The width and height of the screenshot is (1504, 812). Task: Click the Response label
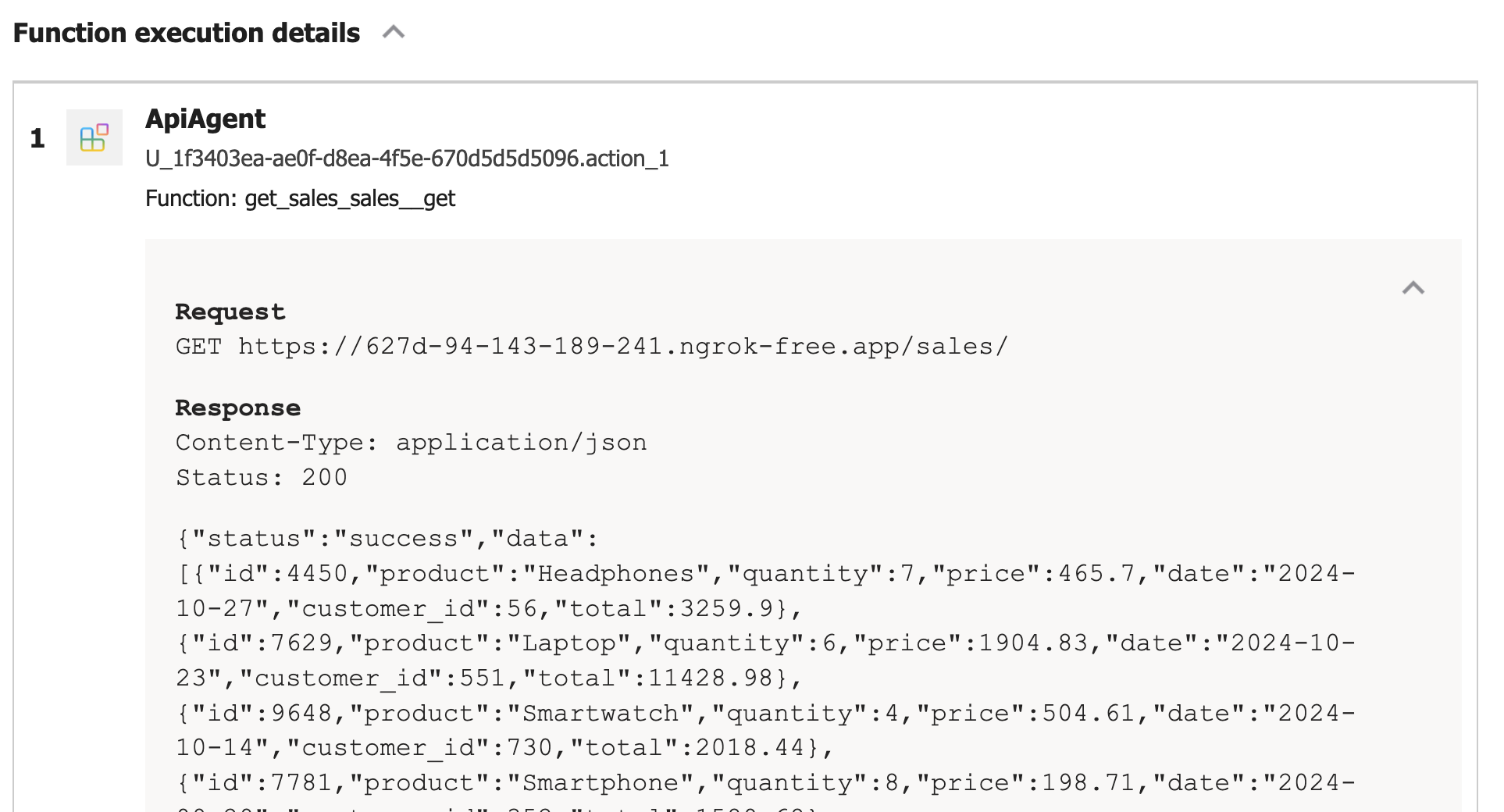pyautogui.click(x=237, y=407)
